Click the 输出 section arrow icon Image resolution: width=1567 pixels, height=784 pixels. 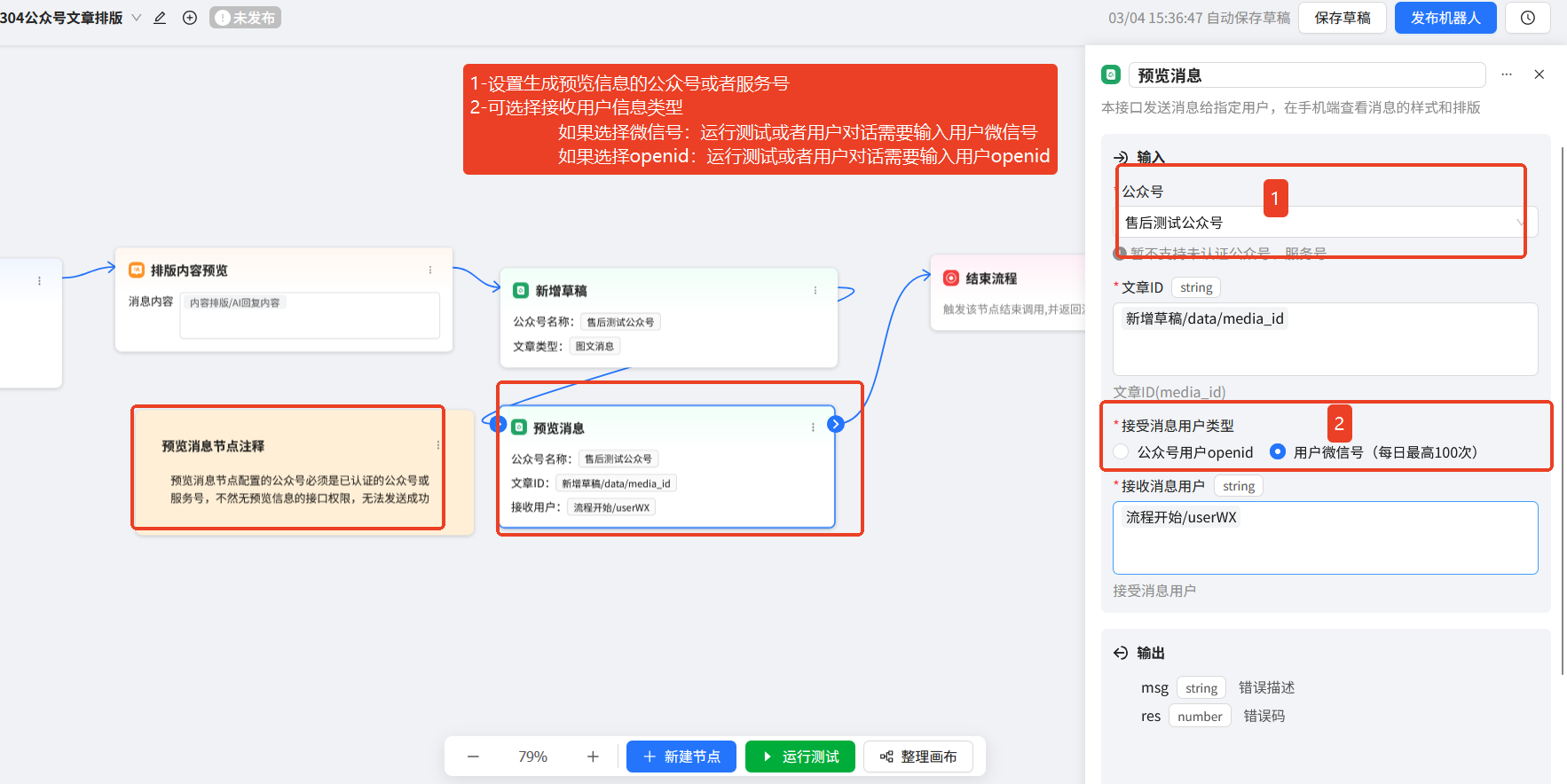pyautogui.click(x=1121, y=653)
